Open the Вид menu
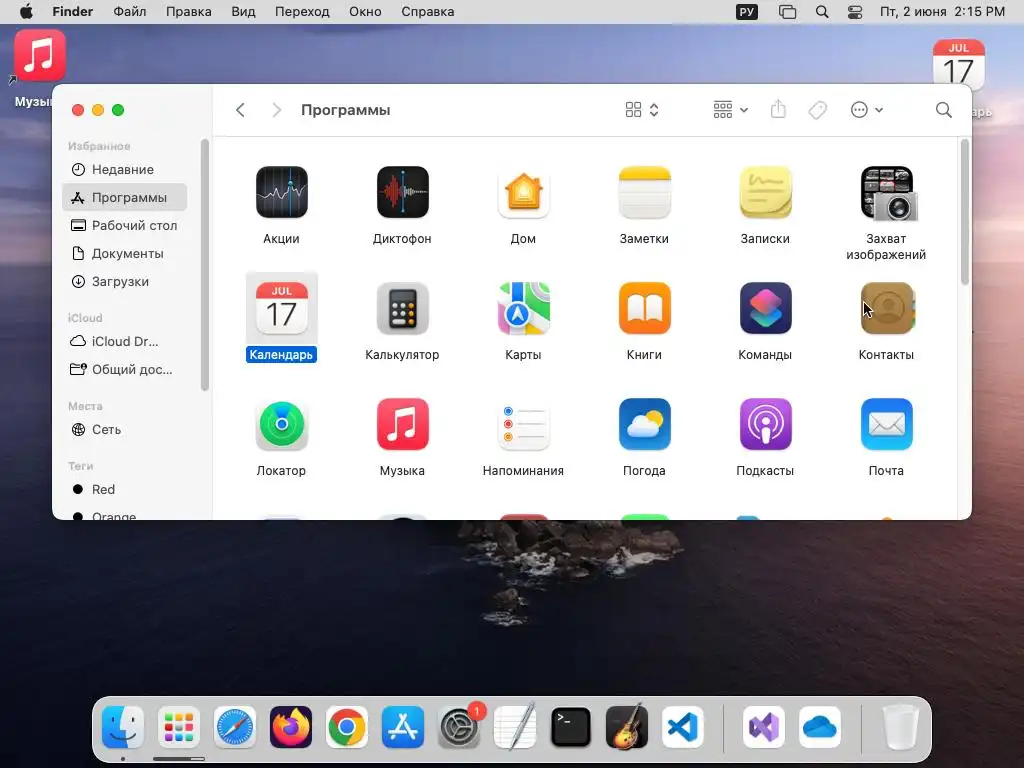The image size is (1024, 768). 243,12
